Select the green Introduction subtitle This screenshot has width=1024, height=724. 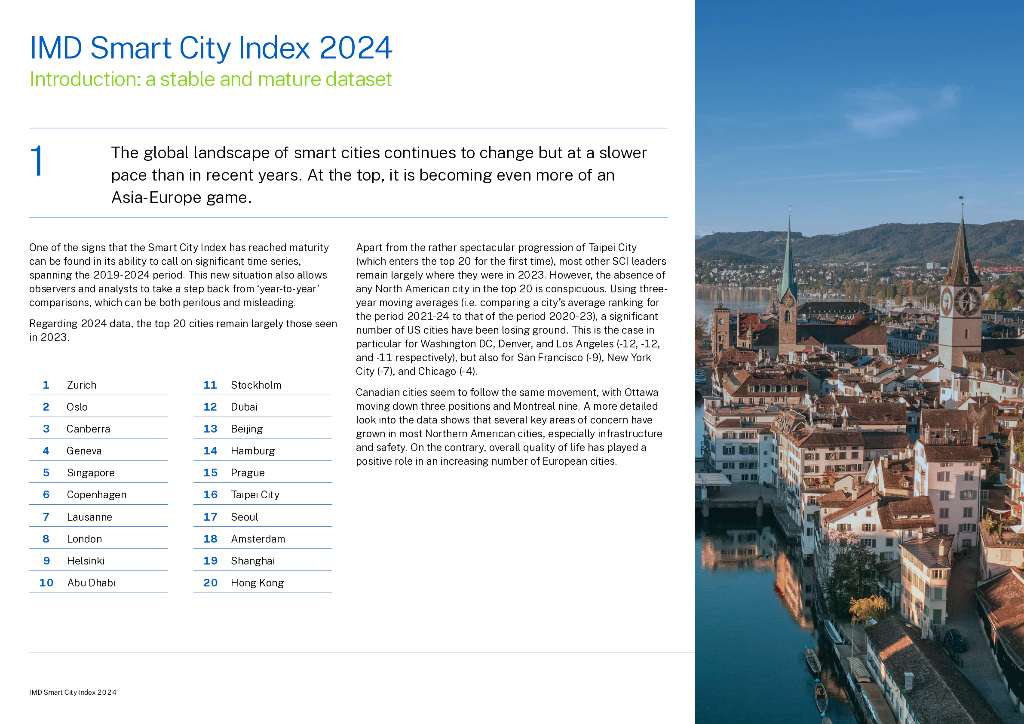point(211,79)
